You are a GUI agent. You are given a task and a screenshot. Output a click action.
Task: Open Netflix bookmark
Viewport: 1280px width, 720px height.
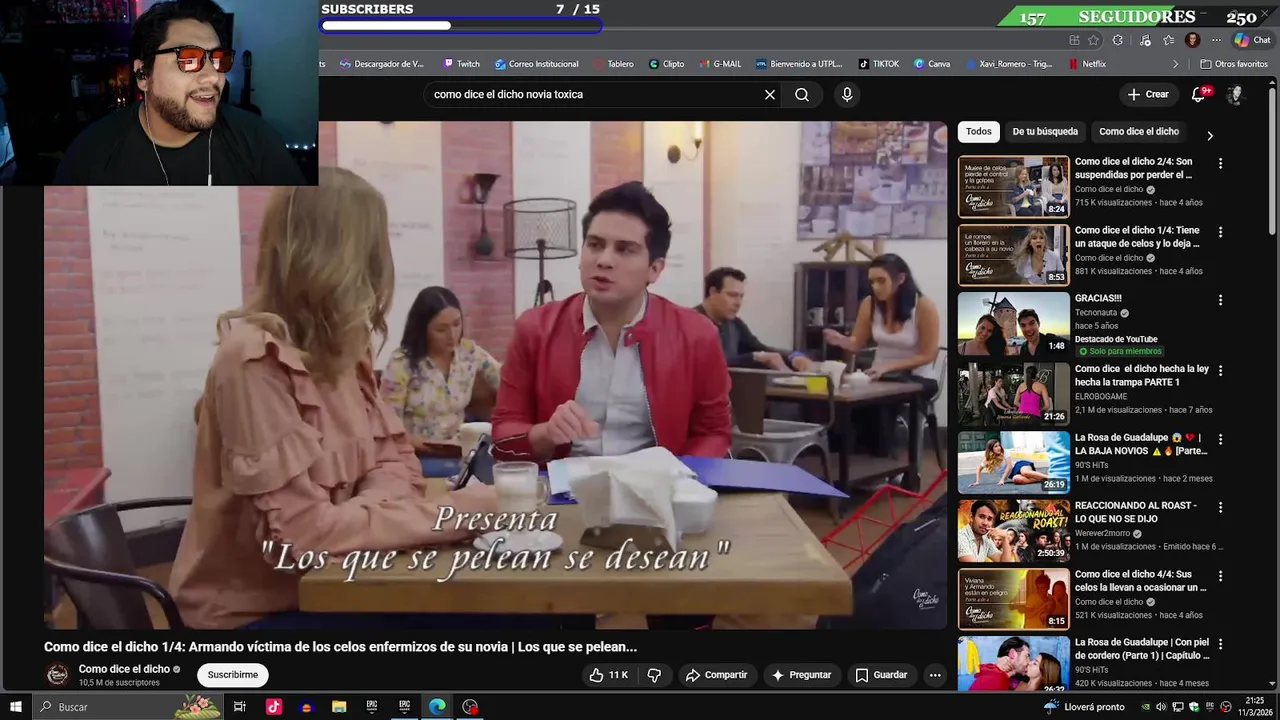pyautogui.click(x=1087, y=64)
